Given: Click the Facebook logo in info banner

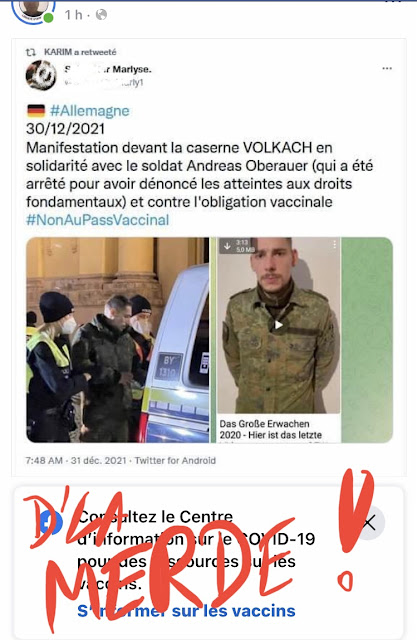Looking at the screenshot, I should (x=49, y=522).
